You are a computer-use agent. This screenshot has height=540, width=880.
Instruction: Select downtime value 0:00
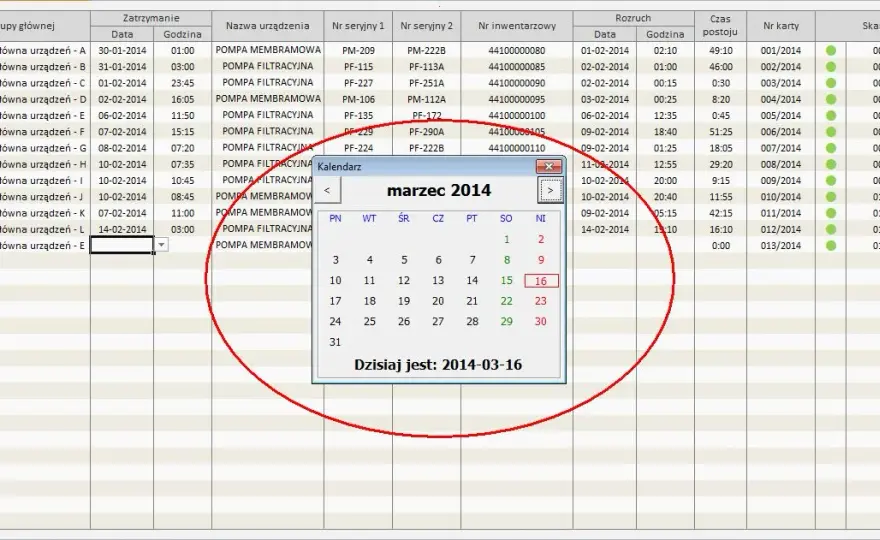point(721,246)
